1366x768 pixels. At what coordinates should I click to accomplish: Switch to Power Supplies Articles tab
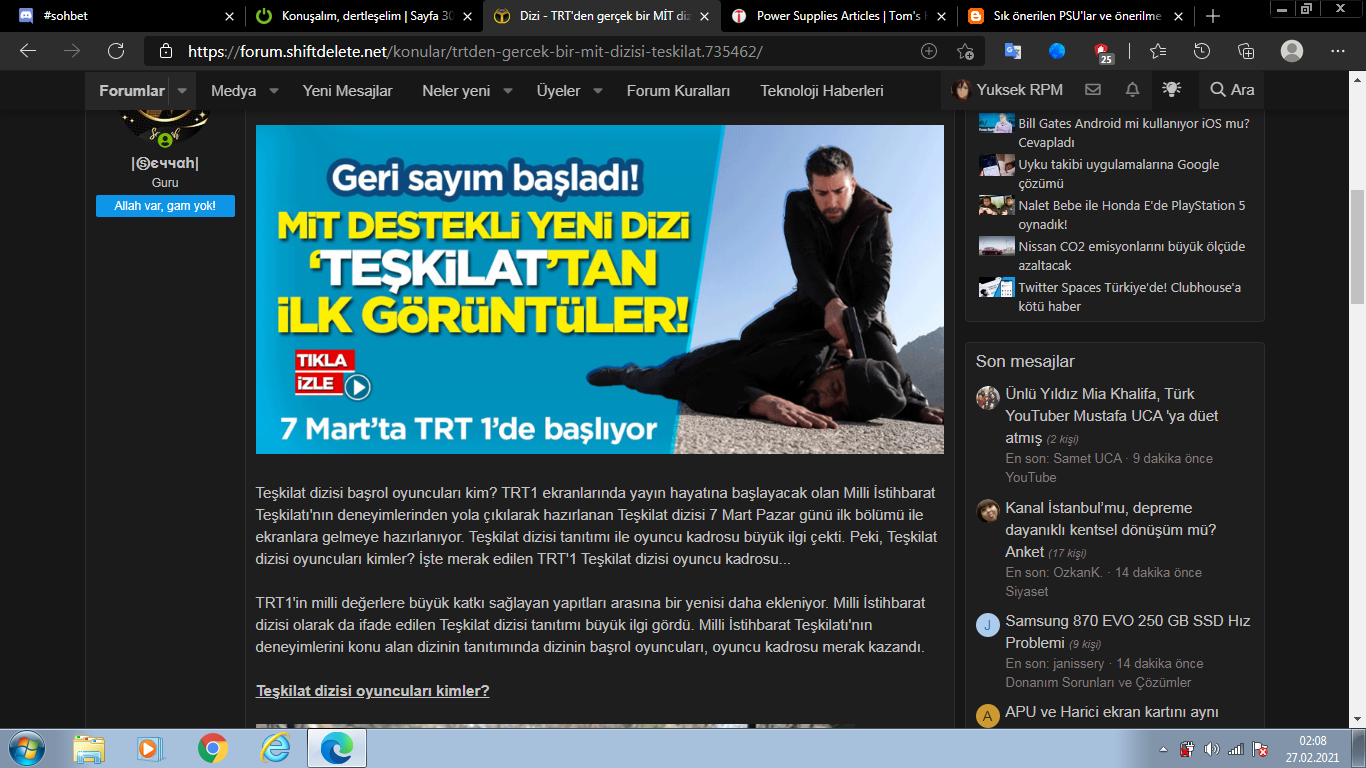[x=838, y=16]
